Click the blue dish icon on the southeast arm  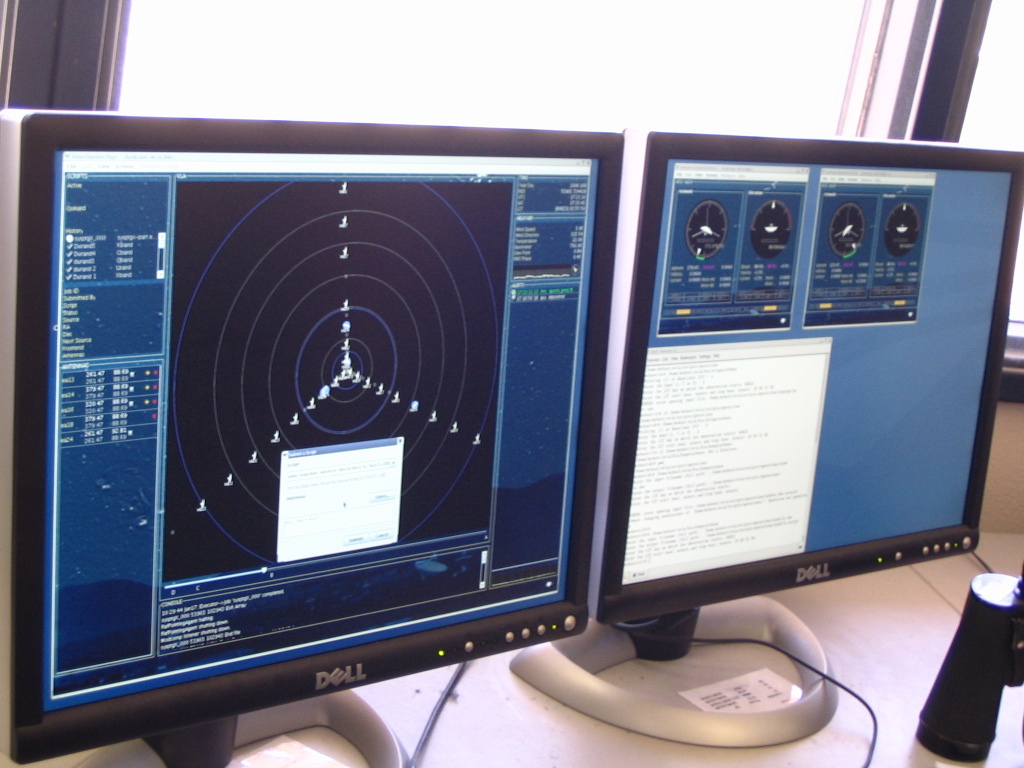[x=413, y=406]
